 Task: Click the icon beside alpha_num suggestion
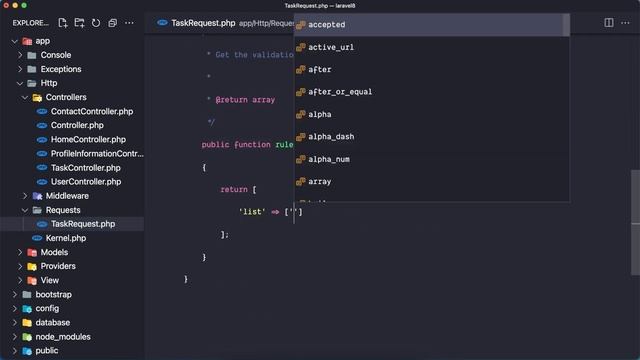301,159
